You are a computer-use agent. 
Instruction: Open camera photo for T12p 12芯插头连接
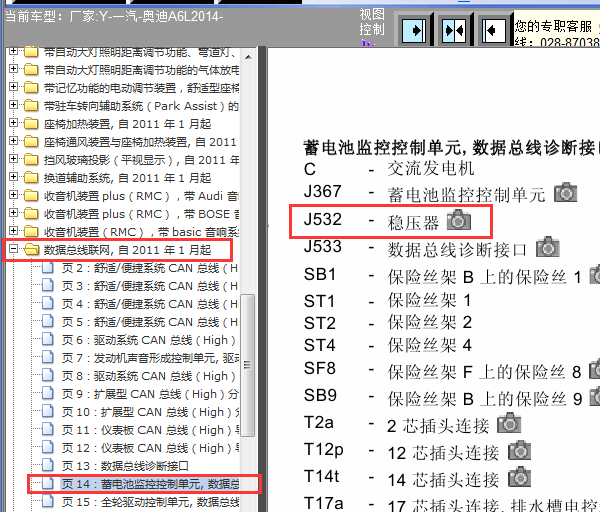click(519, 450)
